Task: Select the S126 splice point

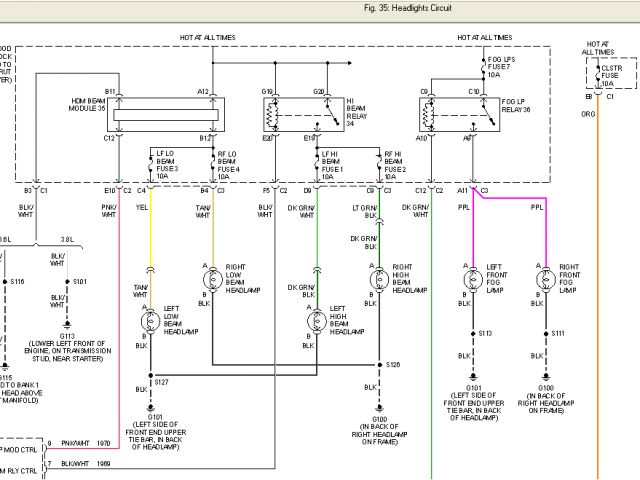Action: [379, 364]
